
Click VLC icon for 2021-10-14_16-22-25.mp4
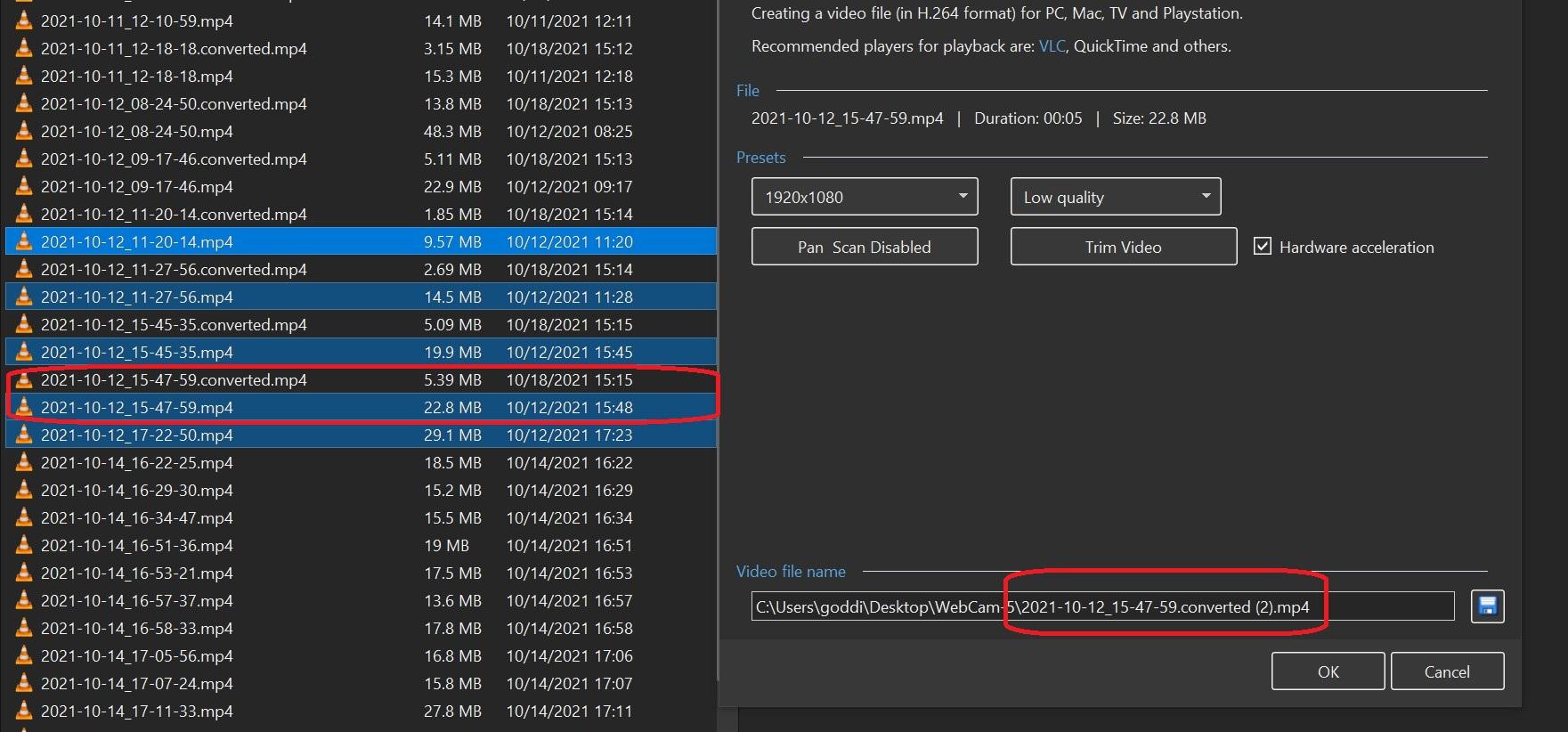pos(24,462)
